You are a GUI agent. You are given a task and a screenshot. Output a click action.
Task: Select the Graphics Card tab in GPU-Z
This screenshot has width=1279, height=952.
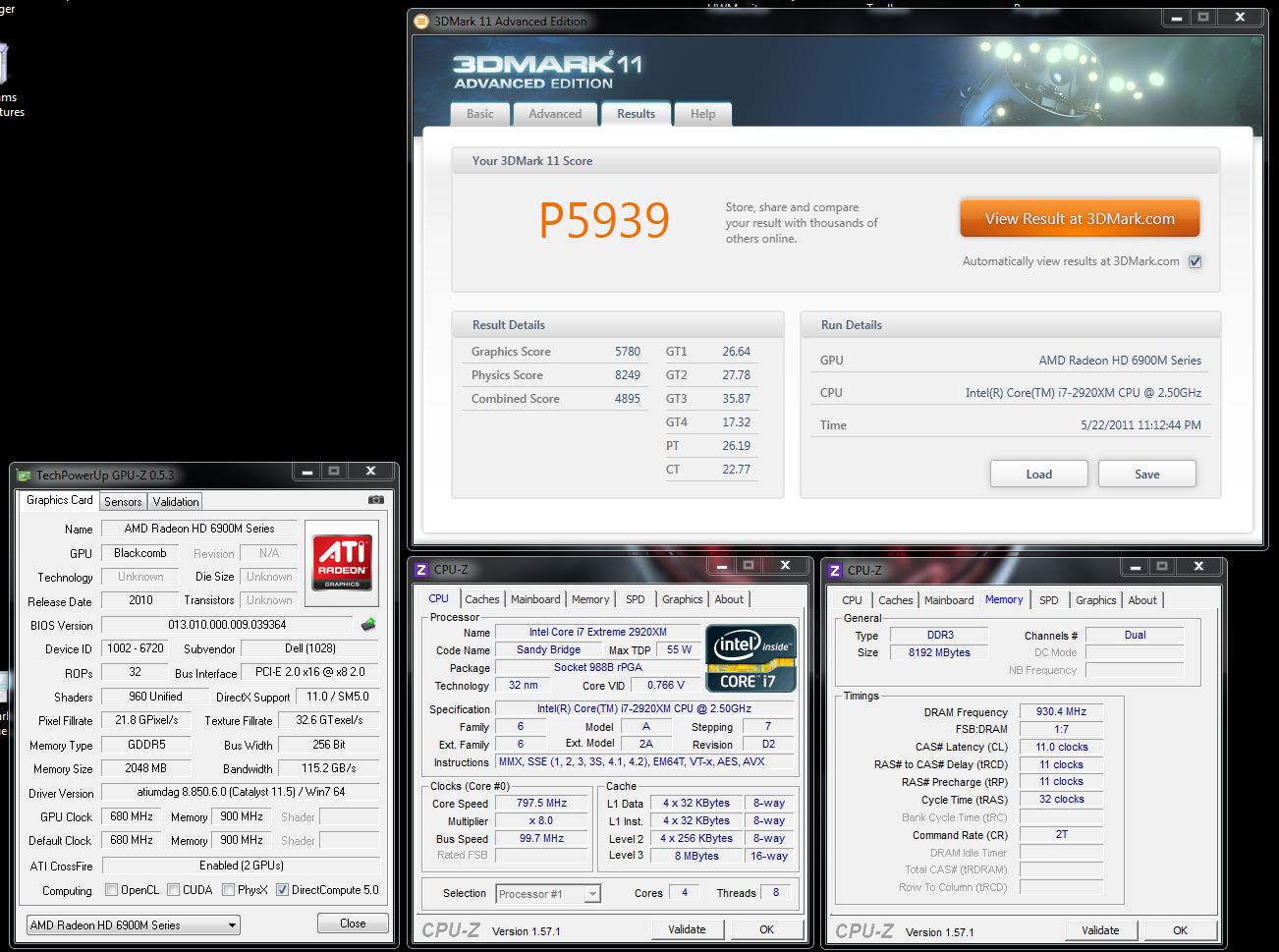(x=60, y=500)
